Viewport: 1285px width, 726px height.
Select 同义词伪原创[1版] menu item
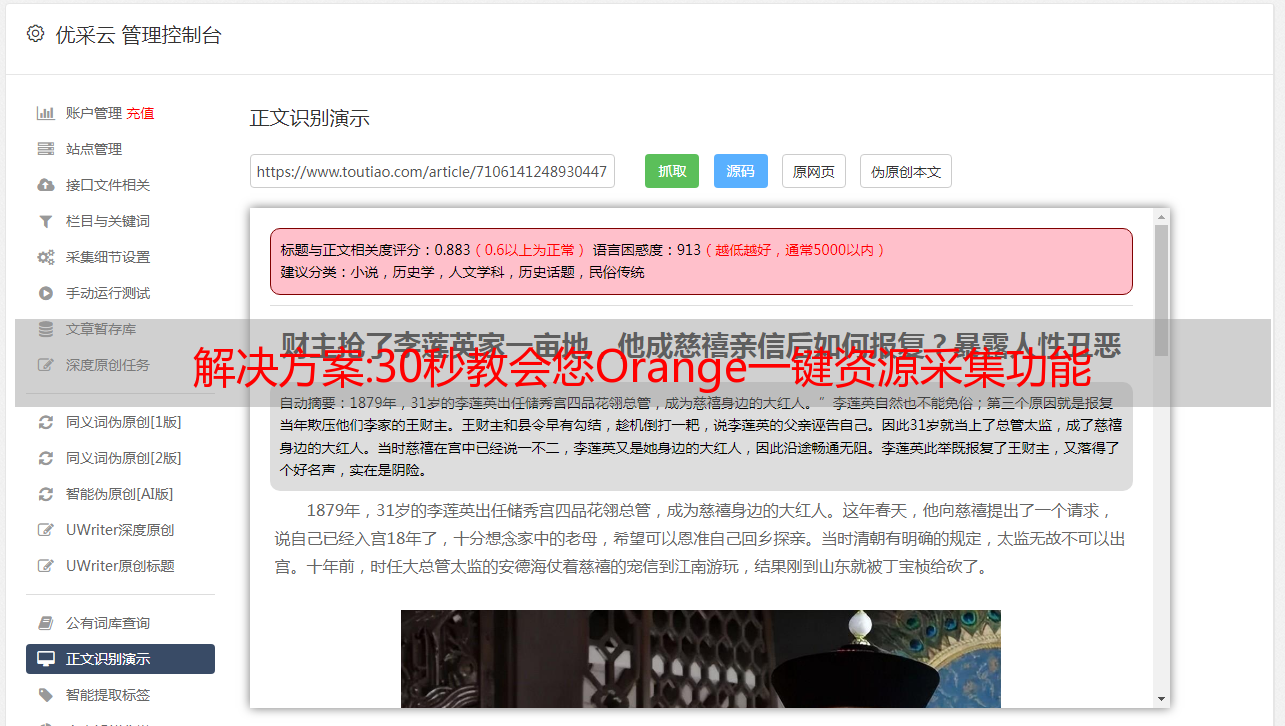point(120,422)
